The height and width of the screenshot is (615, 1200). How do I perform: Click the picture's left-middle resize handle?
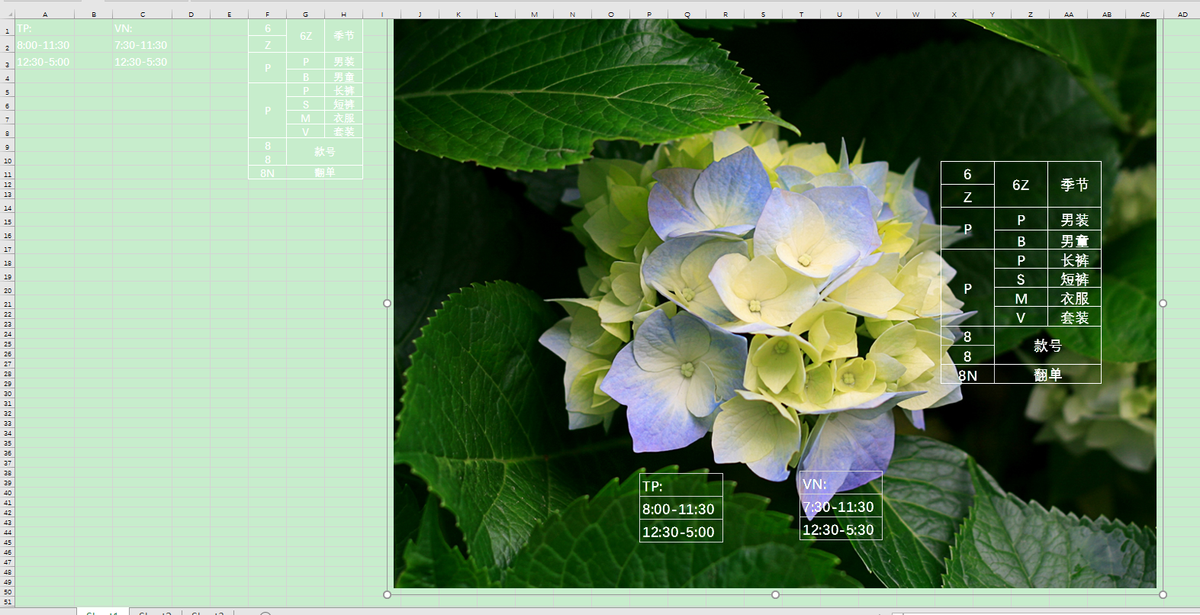pyautogui.click(x=387, y=302)
